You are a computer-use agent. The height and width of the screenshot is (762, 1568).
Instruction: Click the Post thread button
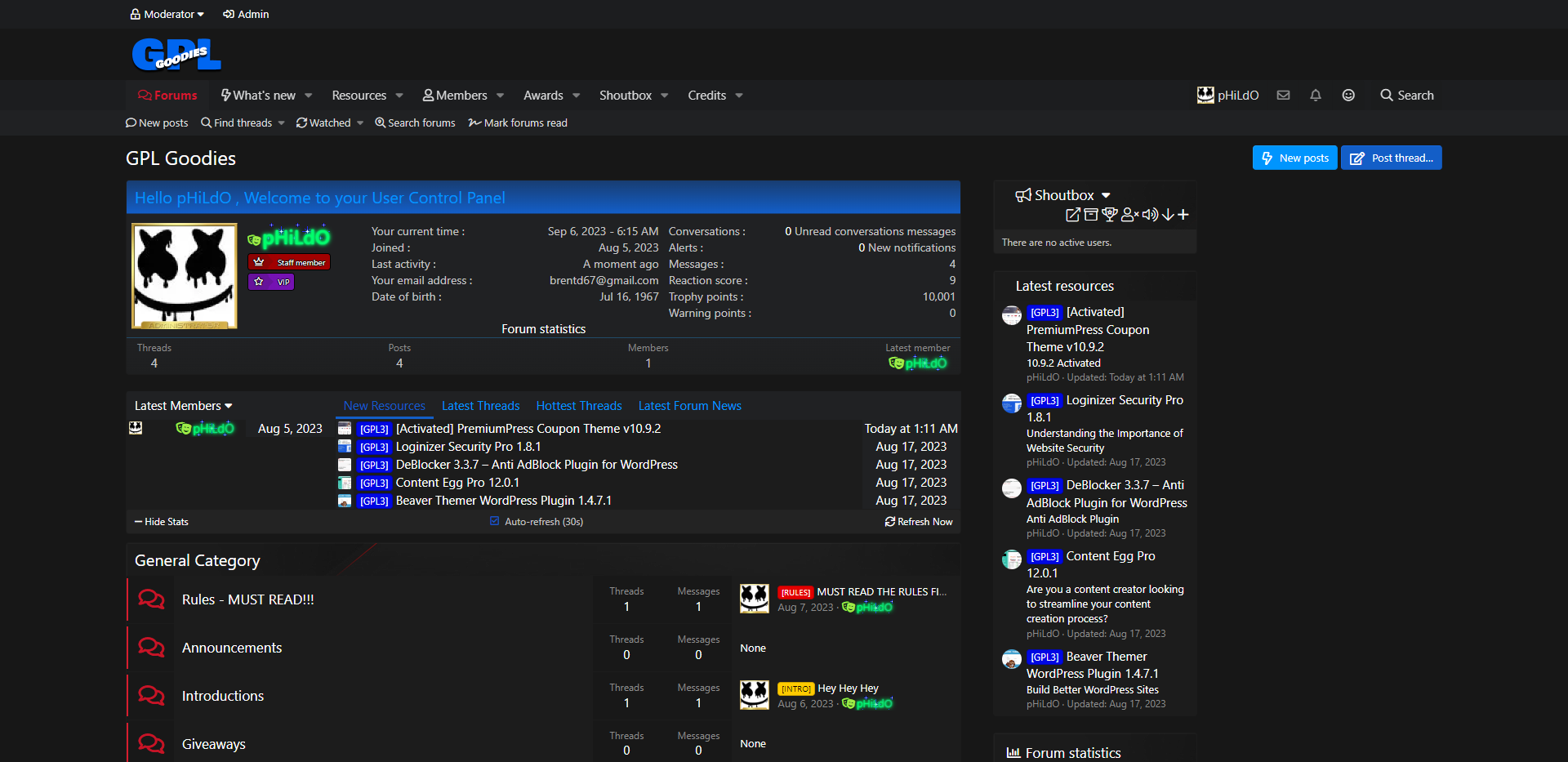(1391, 158)
